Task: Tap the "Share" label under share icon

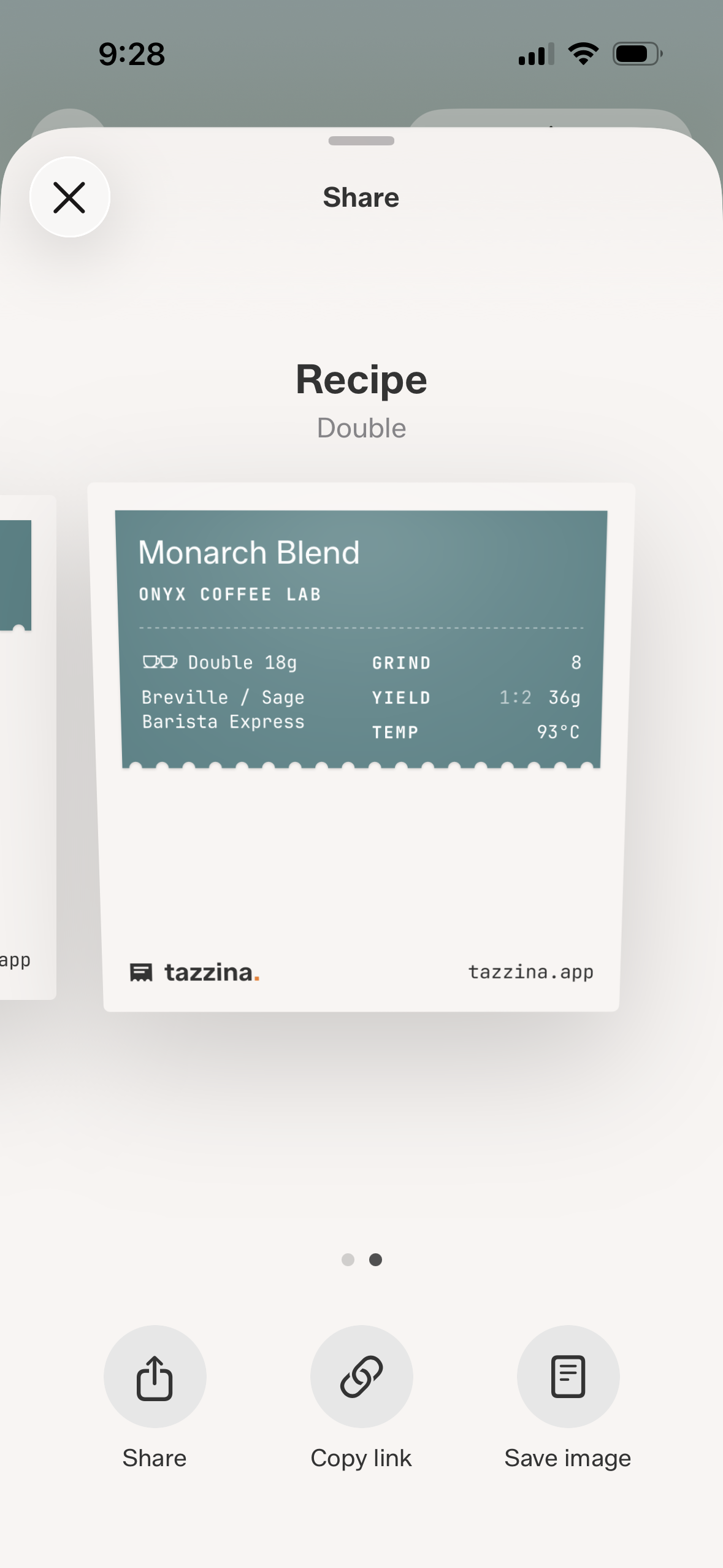Action: coord(155,1458)
